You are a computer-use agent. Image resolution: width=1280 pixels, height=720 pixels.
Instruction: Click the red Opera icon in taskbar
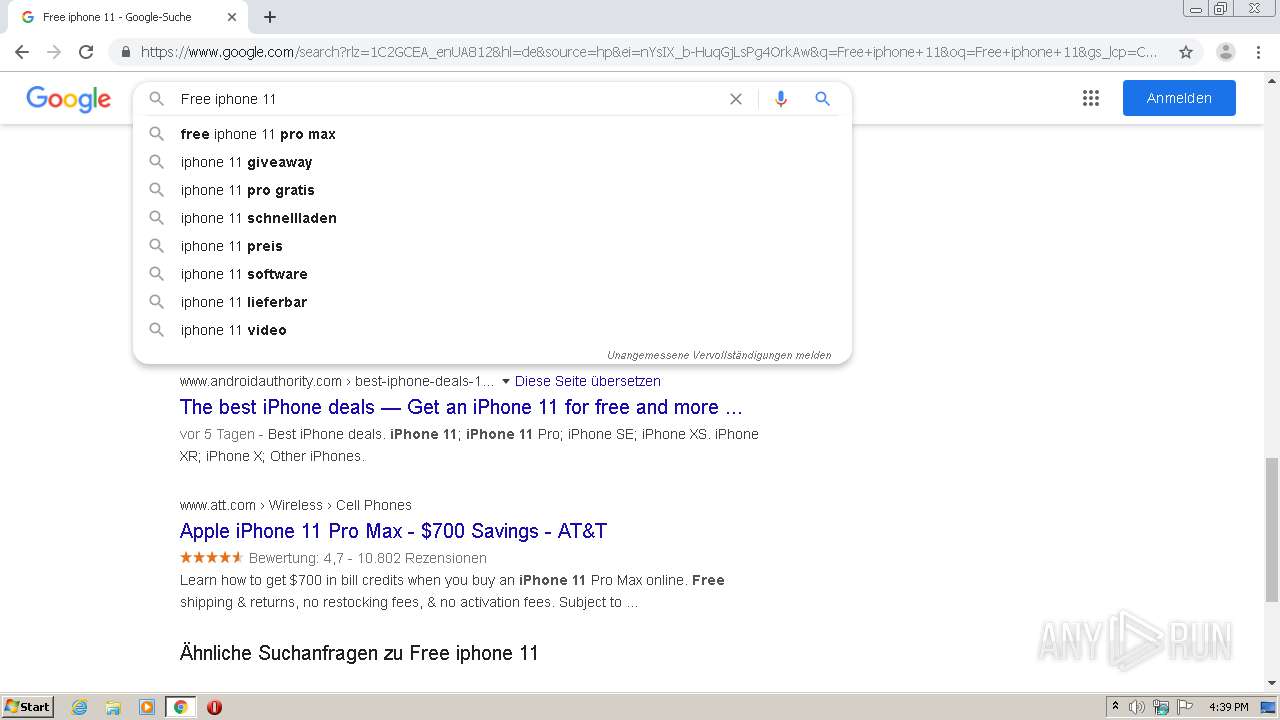tap(214, 707)
